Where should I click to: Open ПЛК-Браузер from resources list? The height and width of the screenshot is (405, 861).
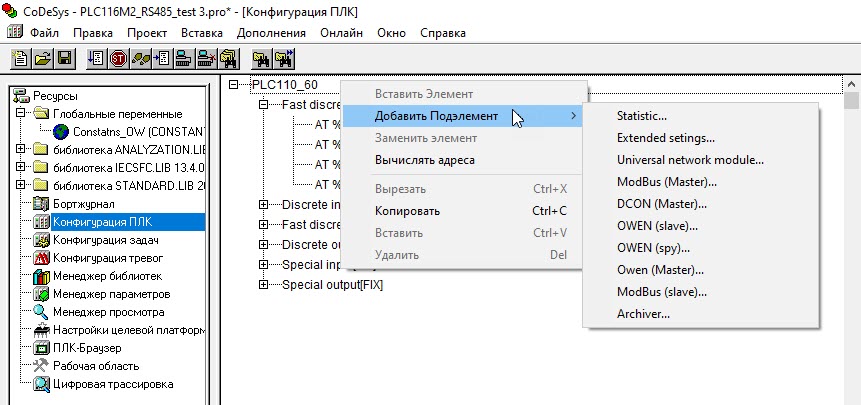[x=86, y=348]
